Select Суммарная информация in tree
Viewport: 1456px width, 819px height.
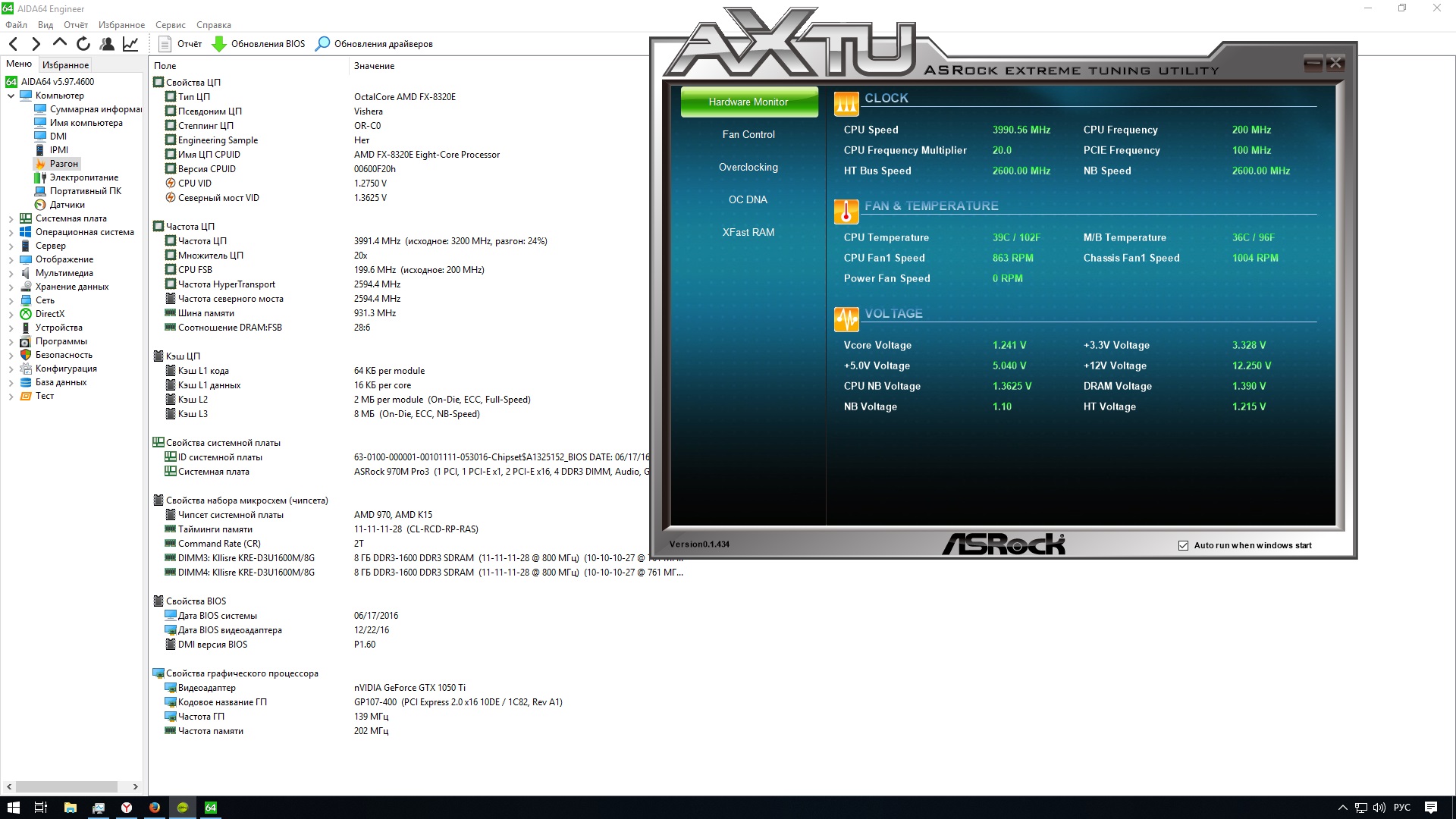[x=88, y=109]
